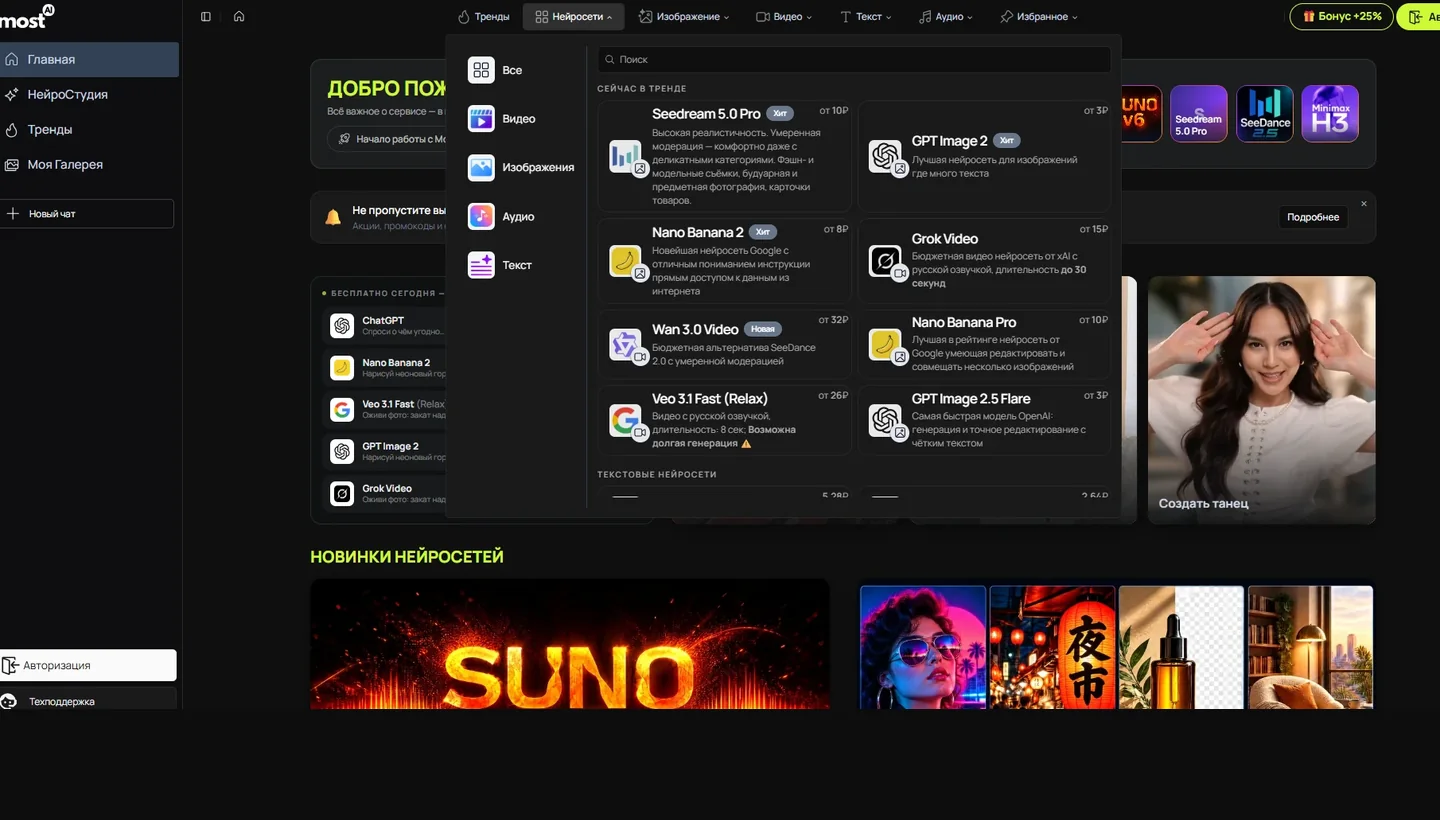Go to Главная in the sidebar
This screenshot has height=820, width=1440.
(88, 60)
